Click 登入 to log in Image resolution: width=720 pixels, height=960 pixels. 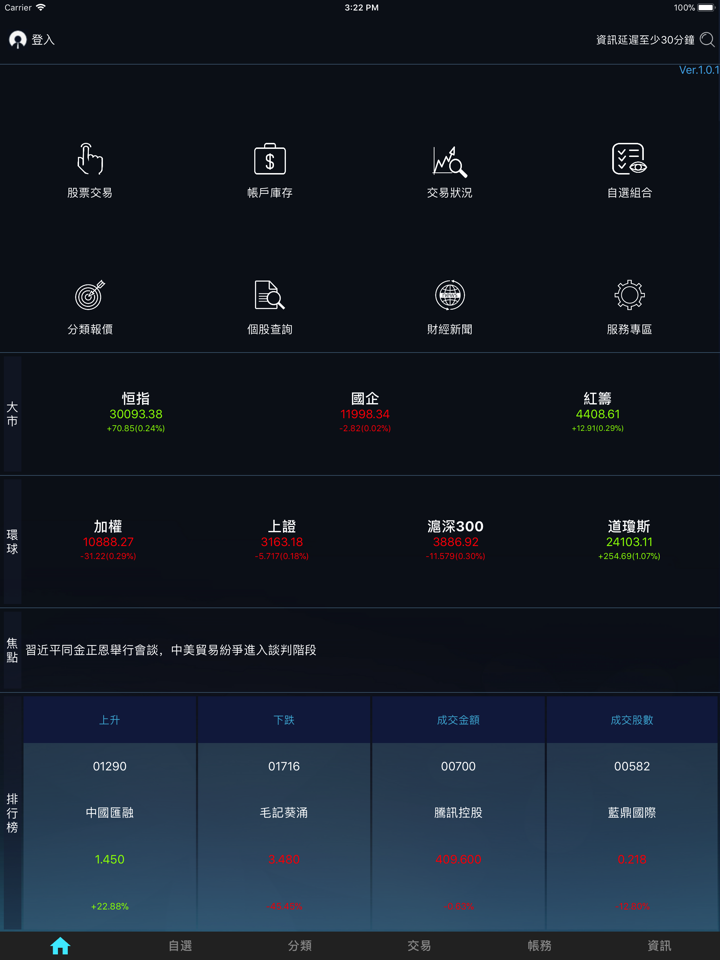click(x=32, y=40)
